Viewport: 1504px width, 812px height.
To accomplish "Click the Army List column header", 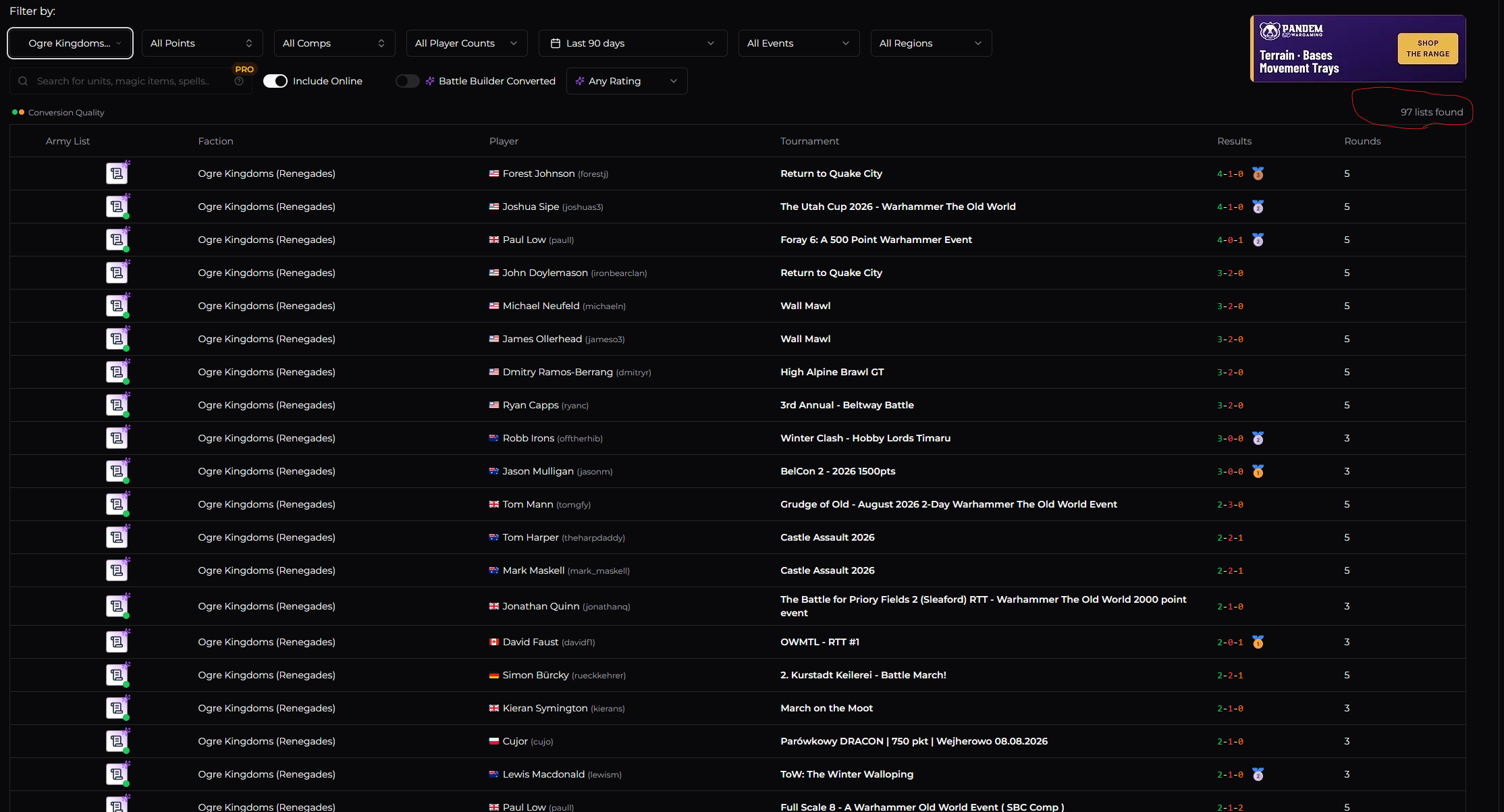I will point(68,141).
